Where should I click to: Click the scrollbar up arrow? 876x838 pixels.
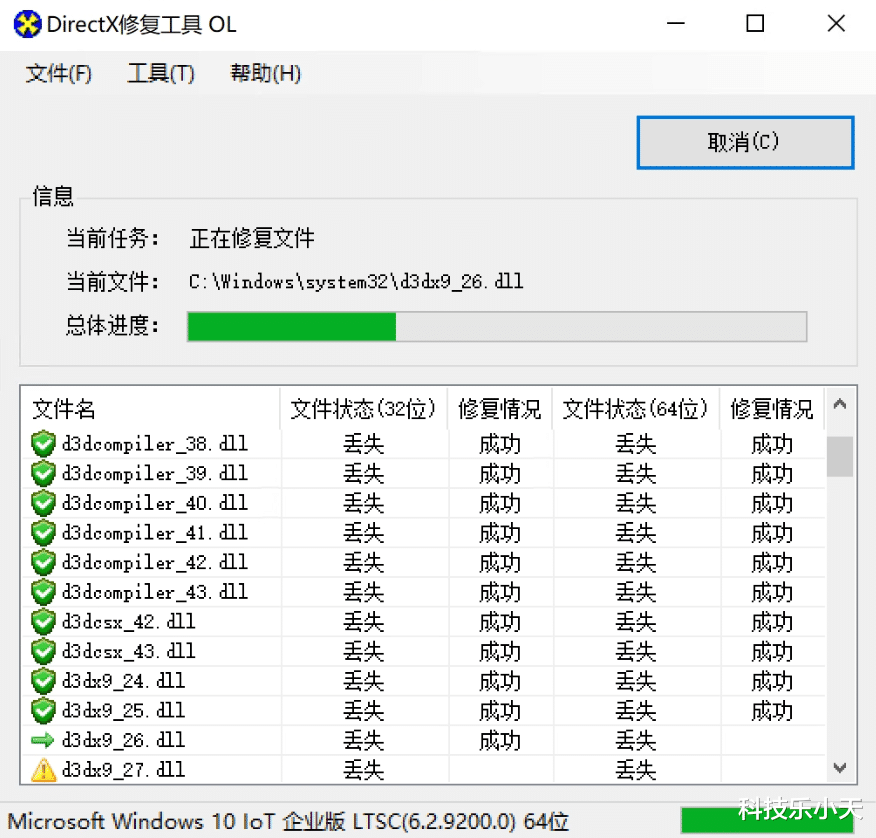tap(840, 404)
